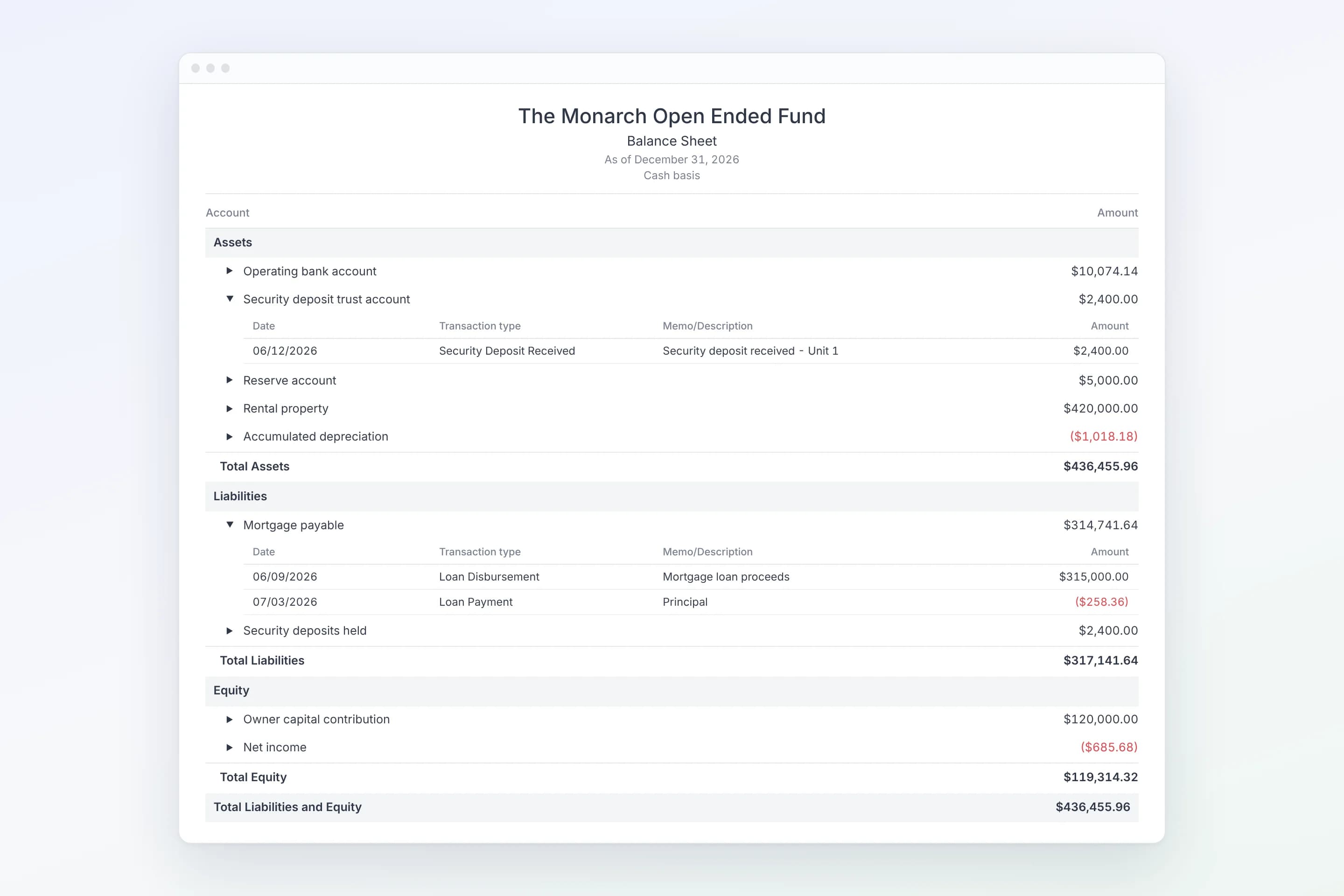Click the 06/12/2026 security deposit date
Image resolution: width=1344 pixels, height=896 pixels.
[x=285, y=351]
